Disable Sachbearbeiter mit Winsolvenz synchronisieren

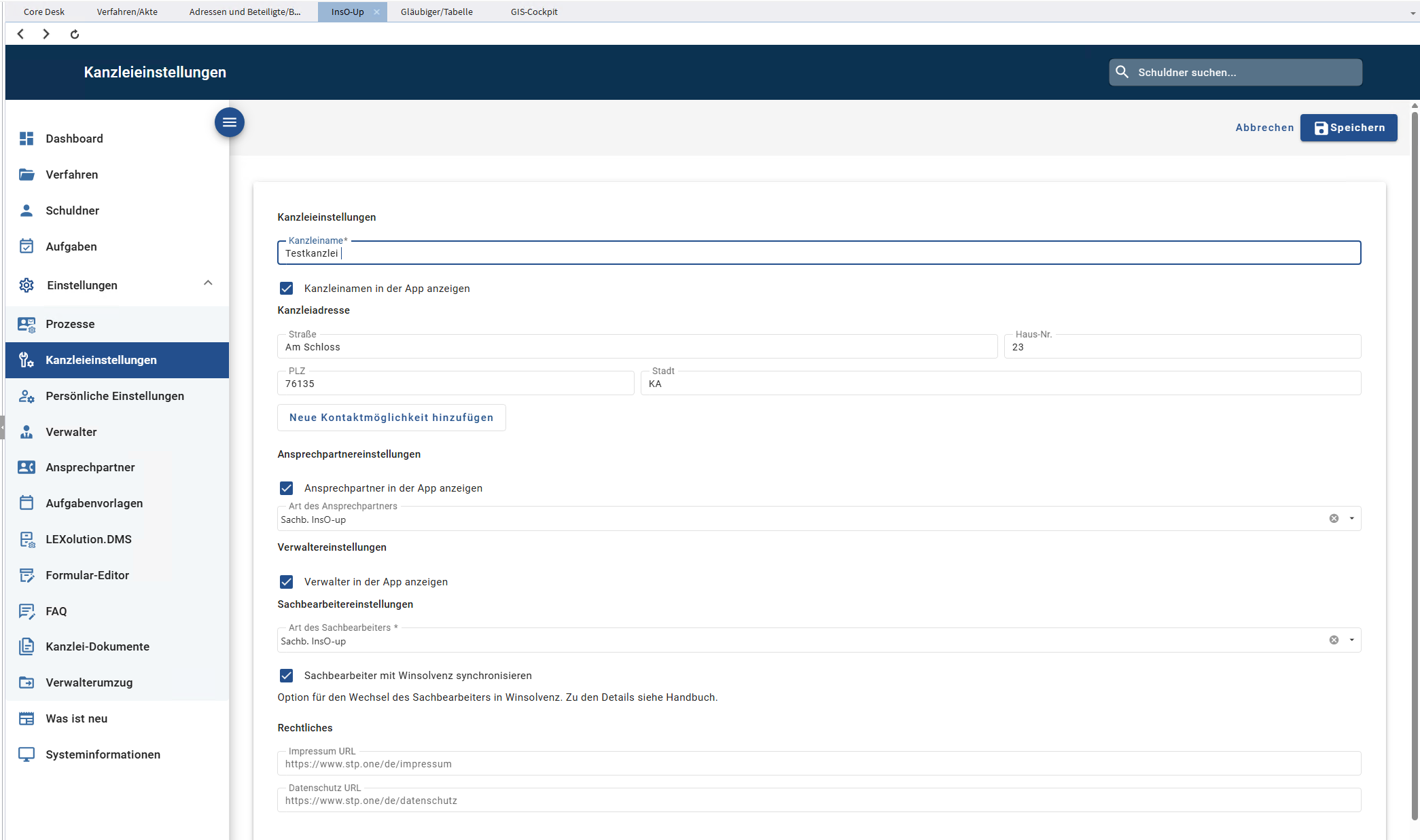(287, 676)
